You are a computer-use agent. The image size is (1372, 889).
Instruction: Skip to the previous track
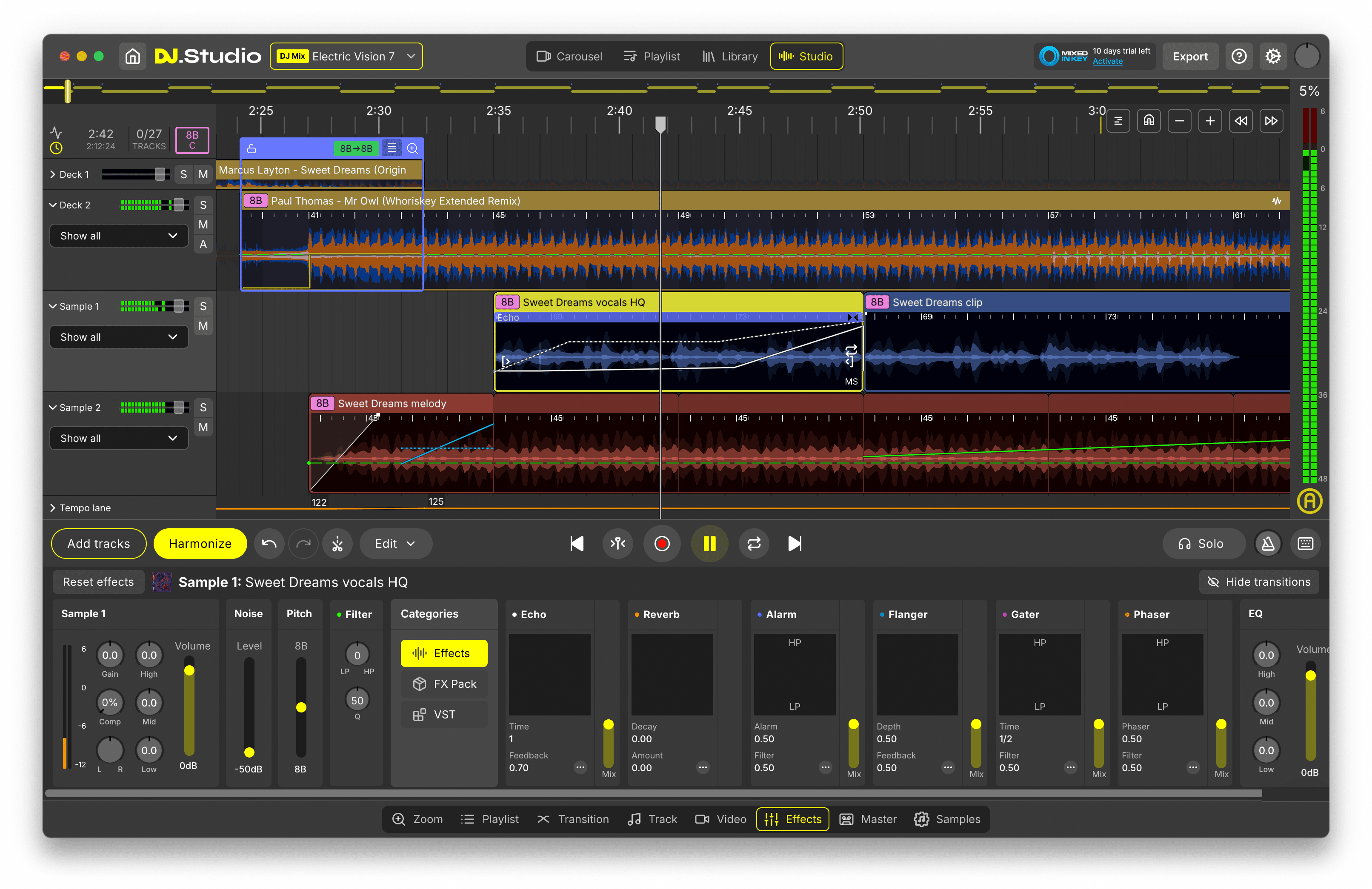[577, 543]
